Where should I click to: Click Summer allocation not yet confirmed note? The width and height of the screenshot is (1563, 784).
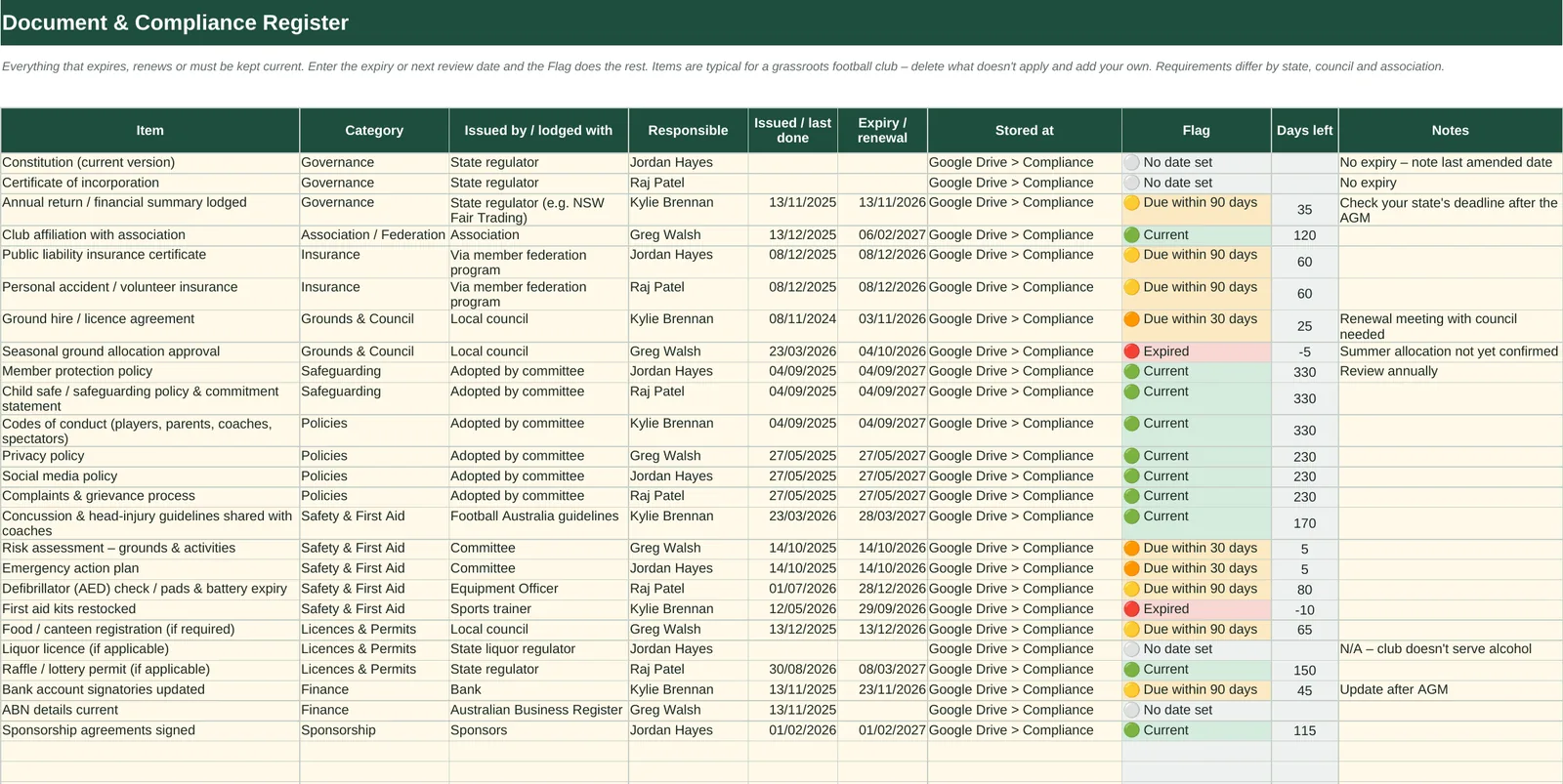(1450, 351)
